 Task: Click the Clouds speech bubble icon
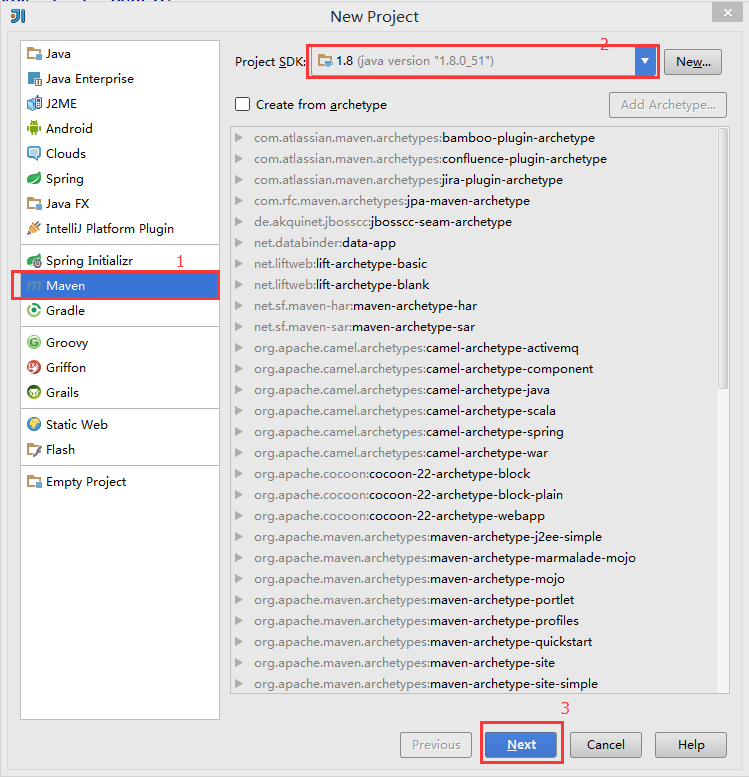(x=34, y=154)
